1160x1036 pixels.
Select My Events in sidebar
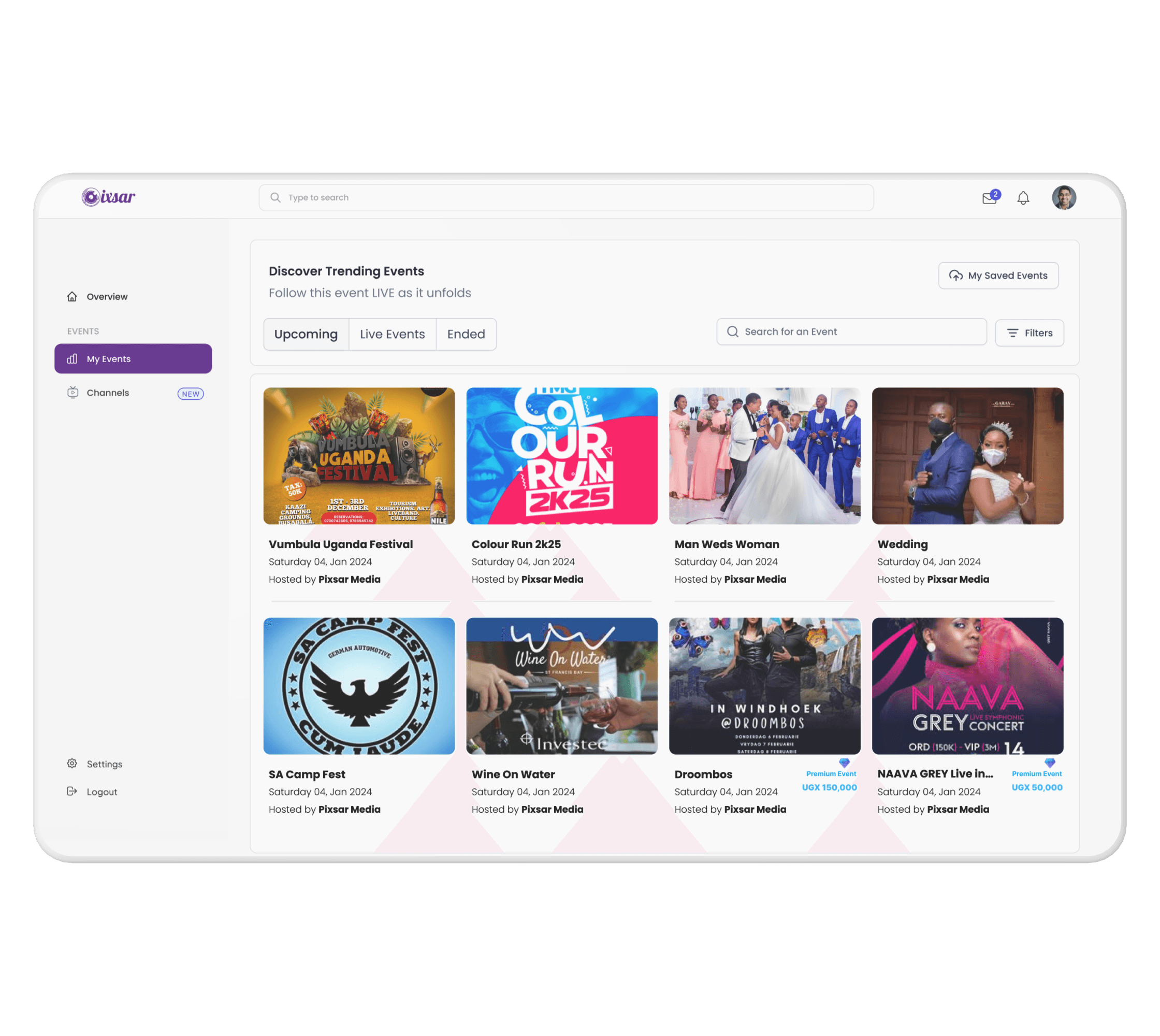coord(133,358)
